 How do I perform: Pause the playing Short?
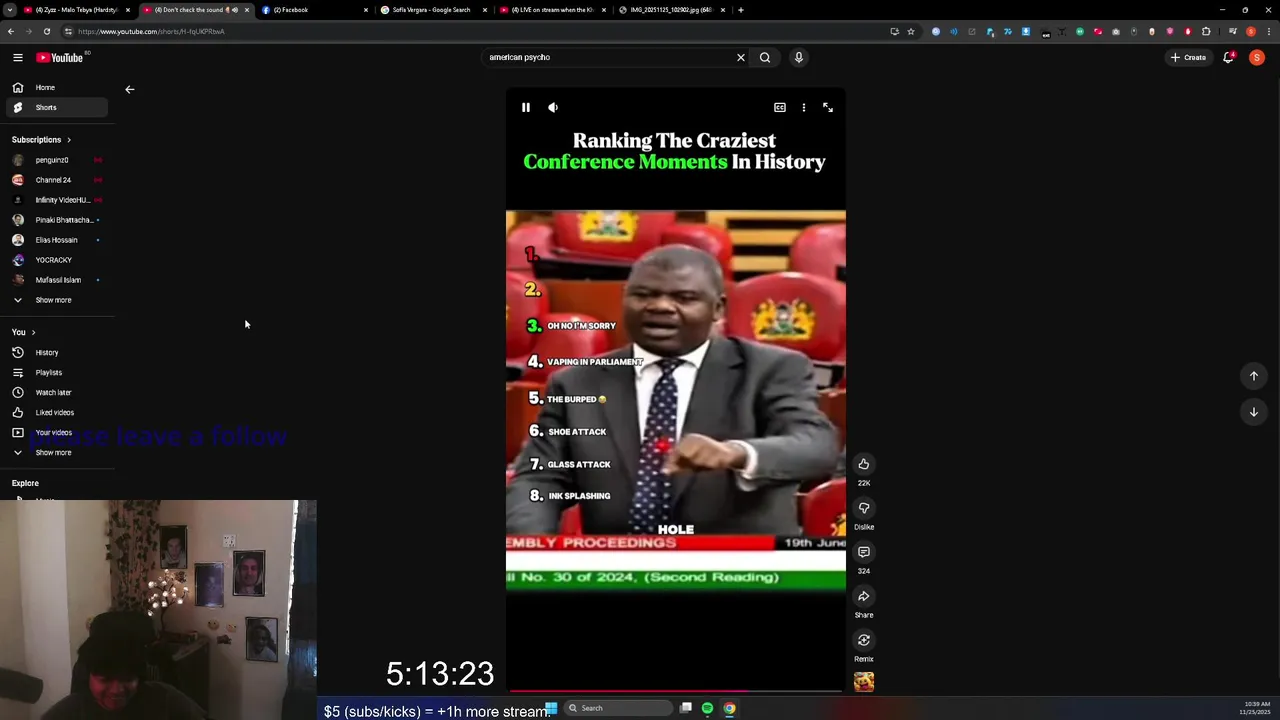tap(526, 107)
